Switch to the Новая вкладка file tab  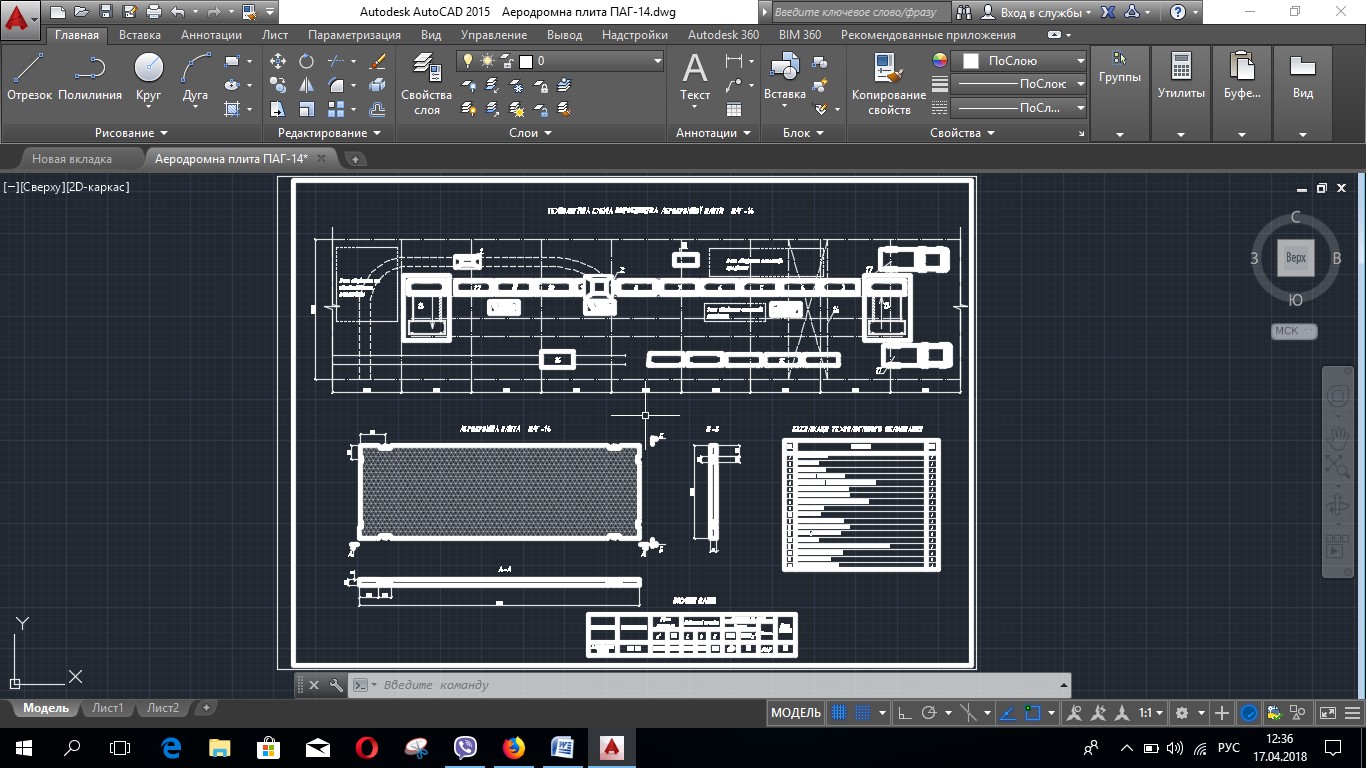(72, 158)
